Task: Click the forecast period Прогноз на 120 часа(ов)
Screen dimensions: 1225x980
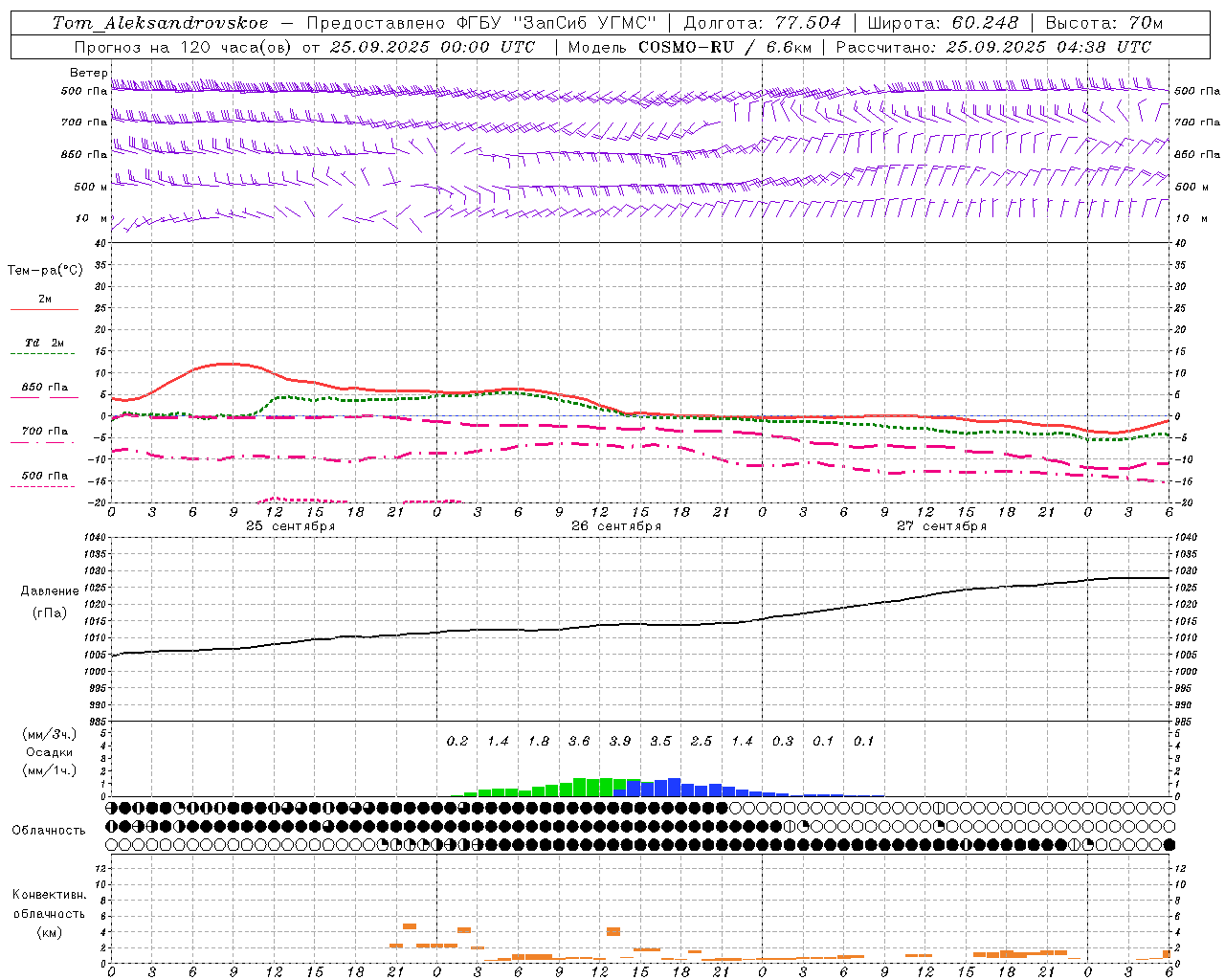Action: [x=185, y=47]
